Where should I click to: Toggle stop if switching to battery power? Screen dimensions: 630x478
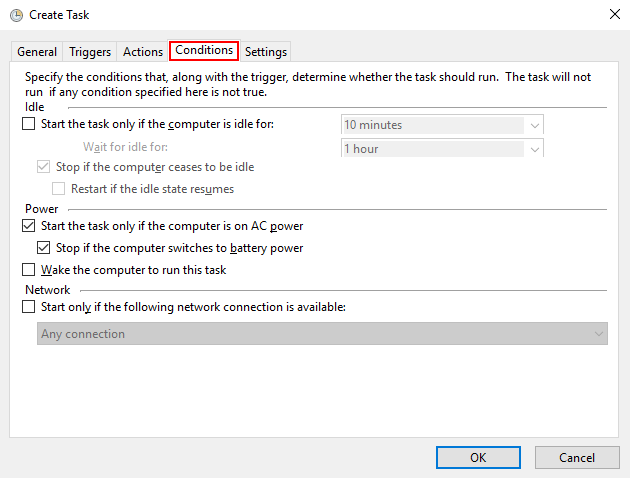click(x=43, y=248)
